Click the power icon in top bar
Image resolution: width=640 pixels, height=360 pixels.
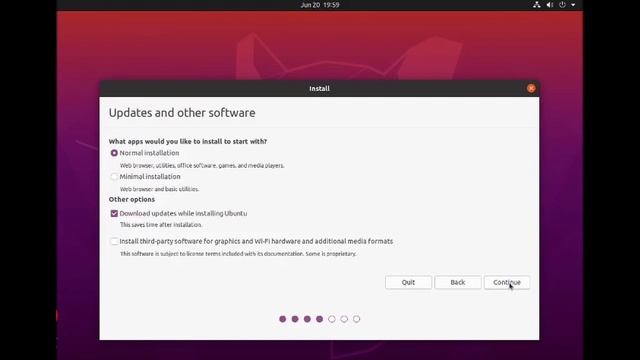(562, 5)
